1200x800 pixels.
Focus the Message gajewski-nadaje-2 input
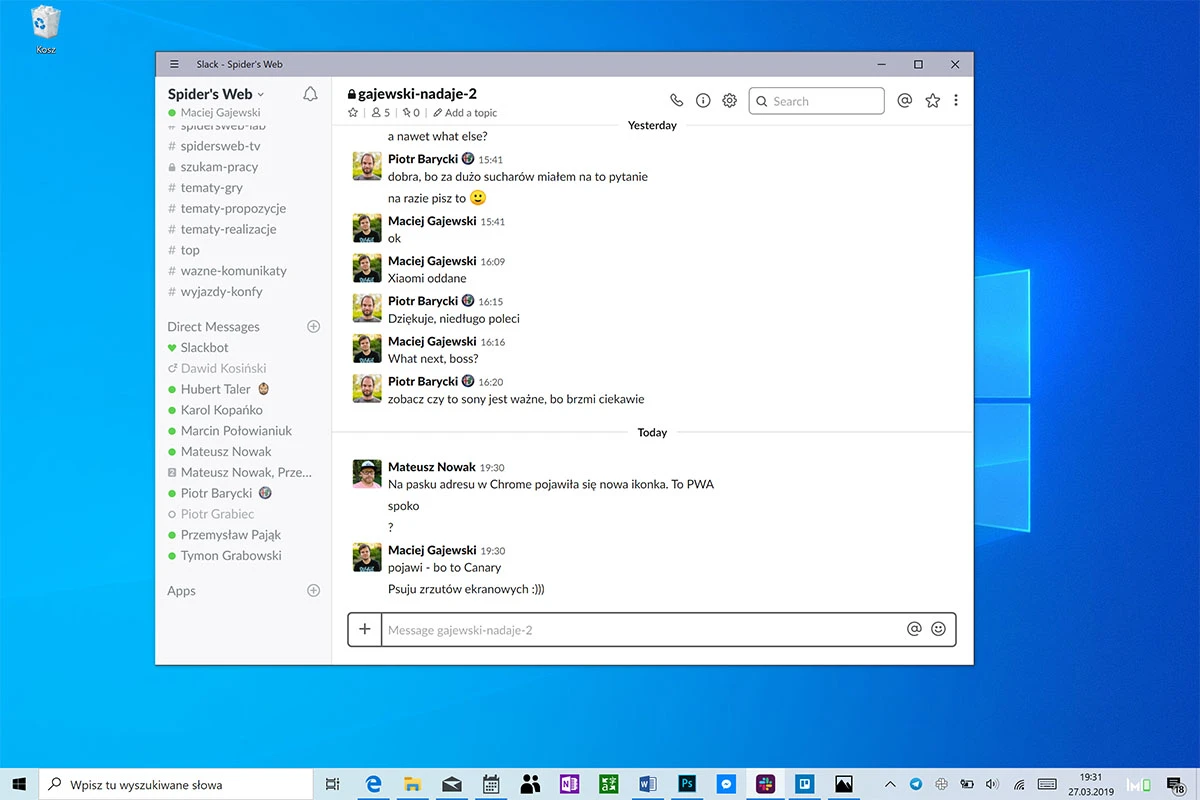point(641,630)
